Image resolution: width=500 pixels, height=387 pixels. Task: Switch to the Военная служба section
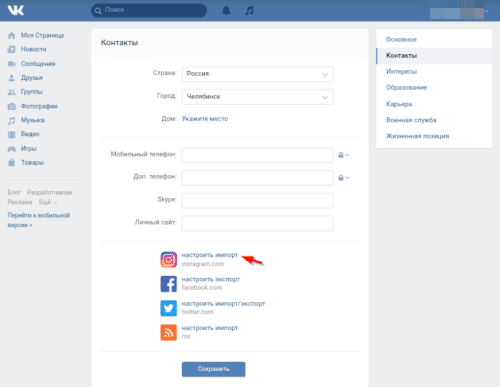[x=411, y=120]
